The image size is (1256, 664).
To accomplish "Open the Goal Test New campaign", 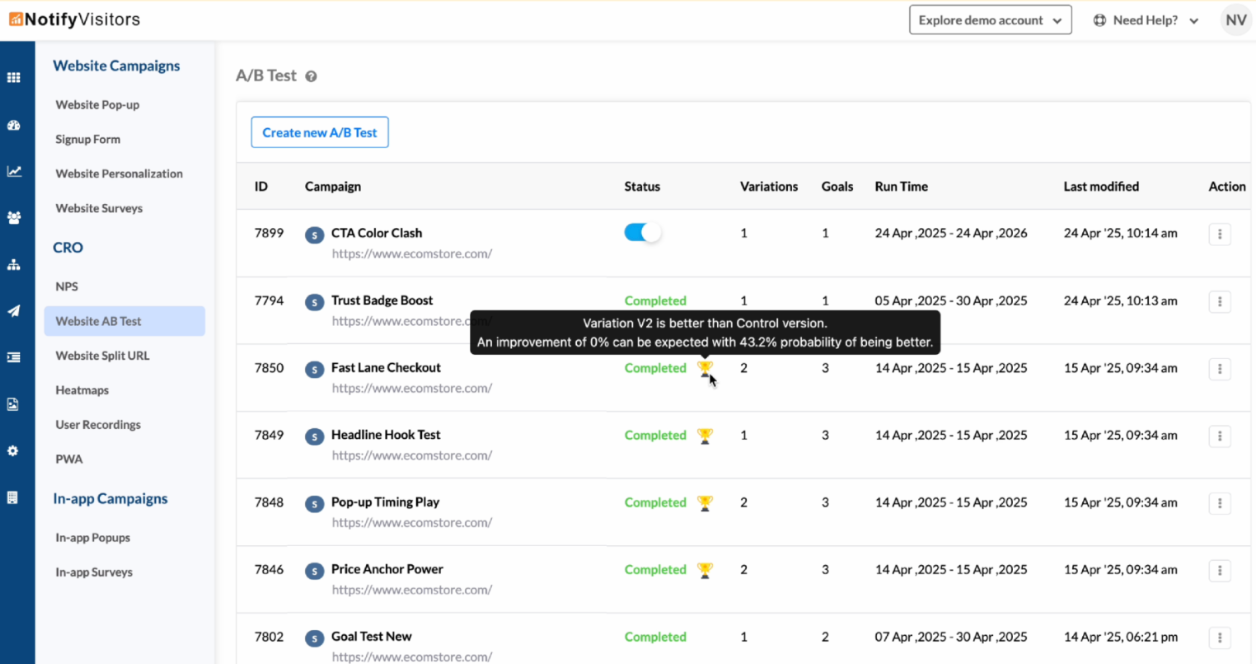I will point(371,636).
